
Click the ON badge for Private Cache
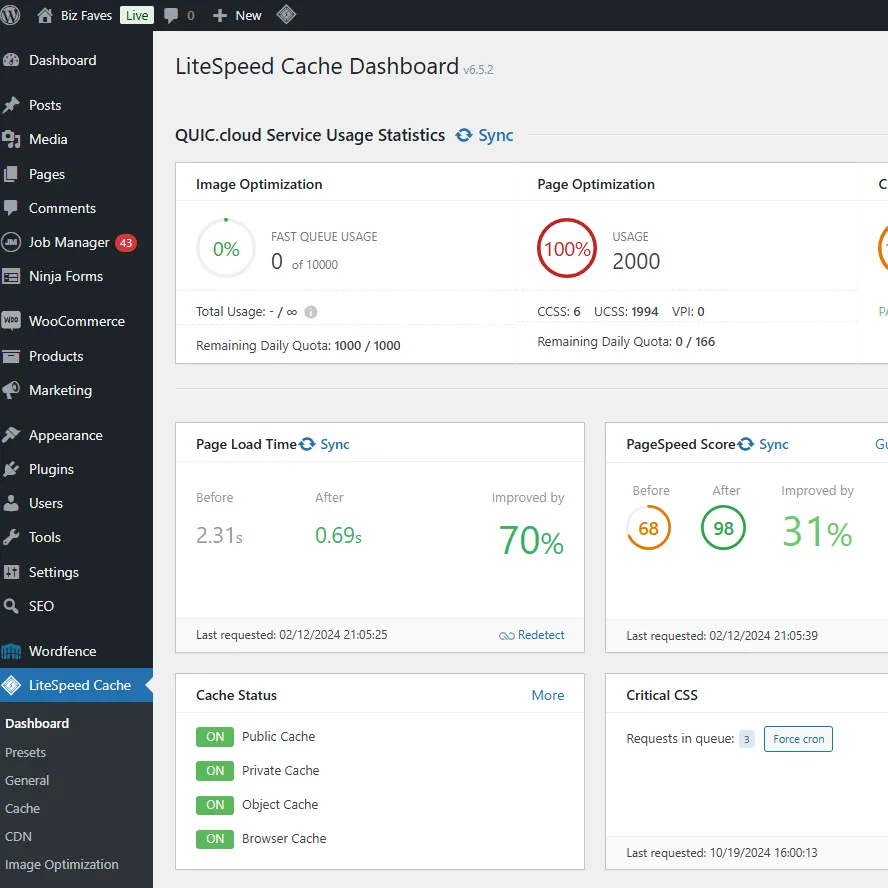[215, 771]
